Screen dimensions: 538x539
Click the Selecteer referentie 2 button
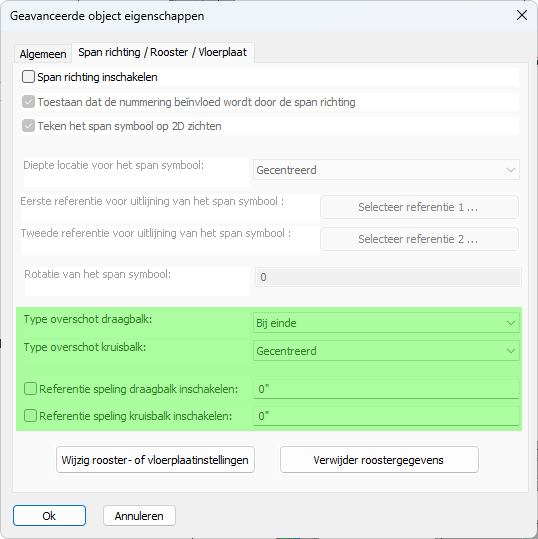click(x=419, y=239)
